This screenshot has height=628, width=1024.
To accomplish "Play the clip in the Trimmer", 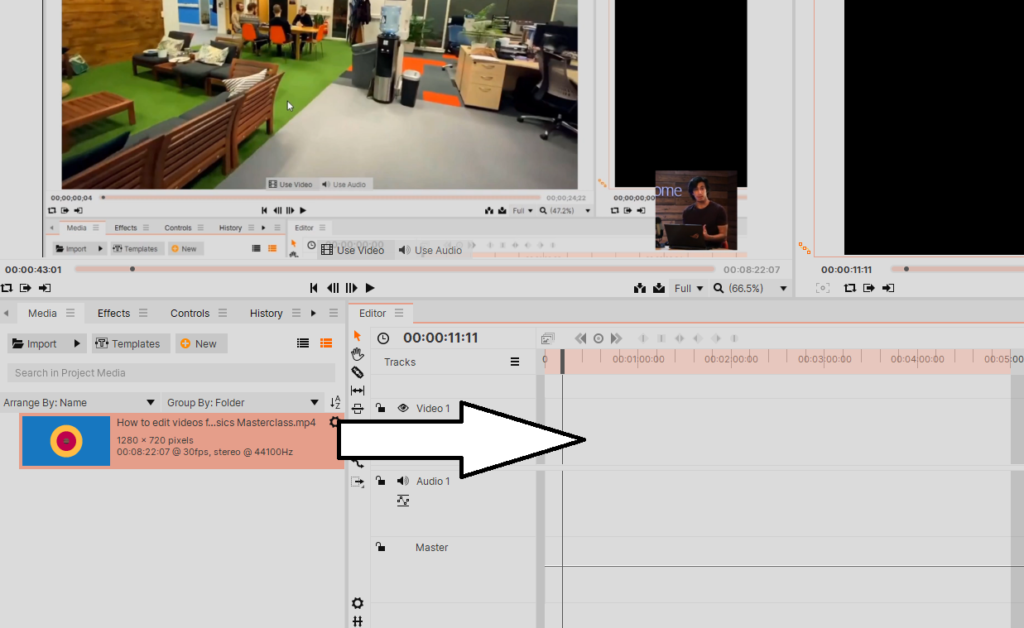I will 370,288.
